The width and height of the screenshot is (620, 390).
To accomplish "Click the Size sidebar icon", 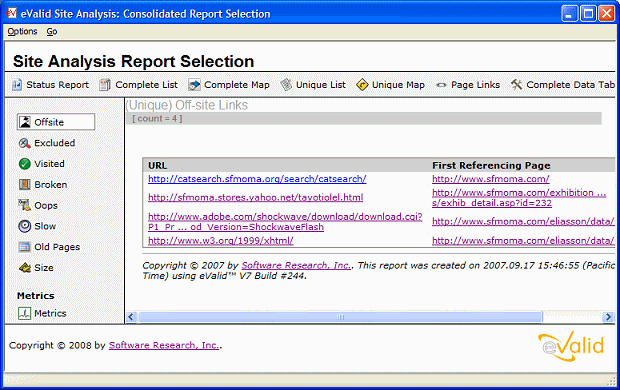I will coord(25,268).
